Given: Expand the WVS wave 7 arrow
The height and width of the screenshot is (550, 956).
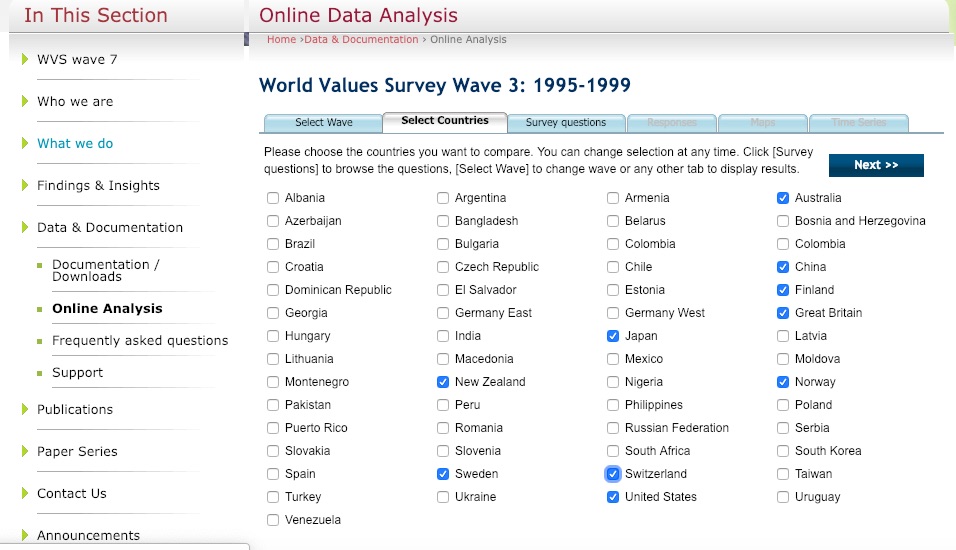Looking at the screenshot, I should (25, 59).
